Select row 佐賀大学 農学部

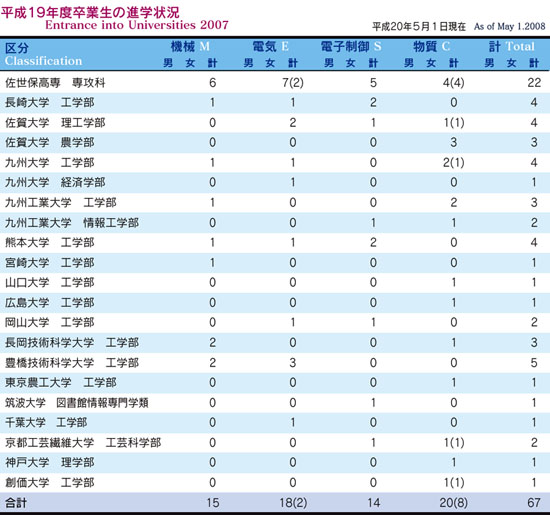click(x=275, y=143)
